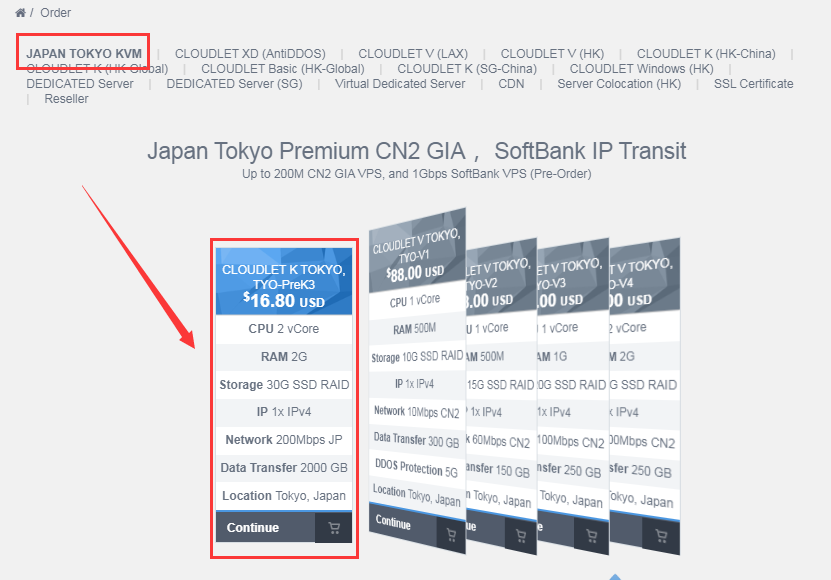Open the CDN category
Screen dimensions: 831x580
click(x=511, y=84)
